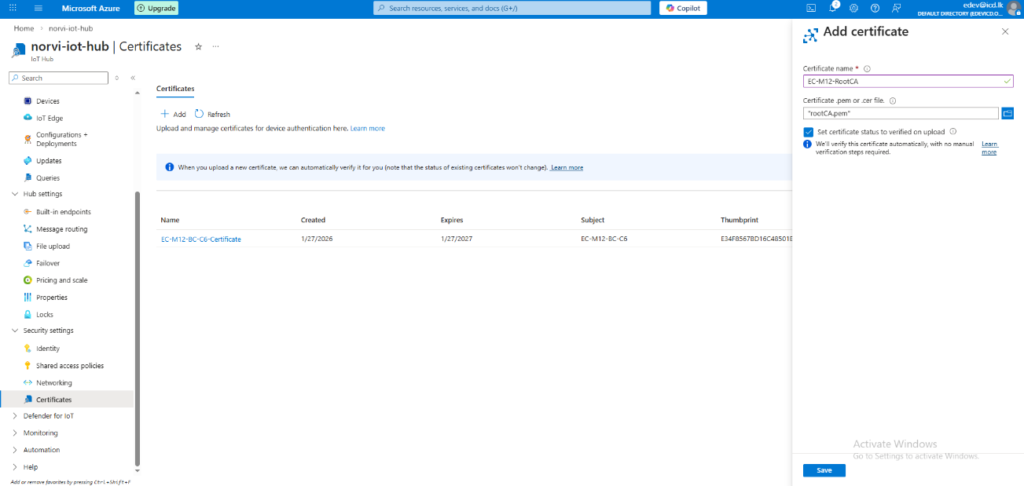Click the Microsoft Azure logo text
The image size is (1024, 486).
pyautogui.click(x=91, y=8)
